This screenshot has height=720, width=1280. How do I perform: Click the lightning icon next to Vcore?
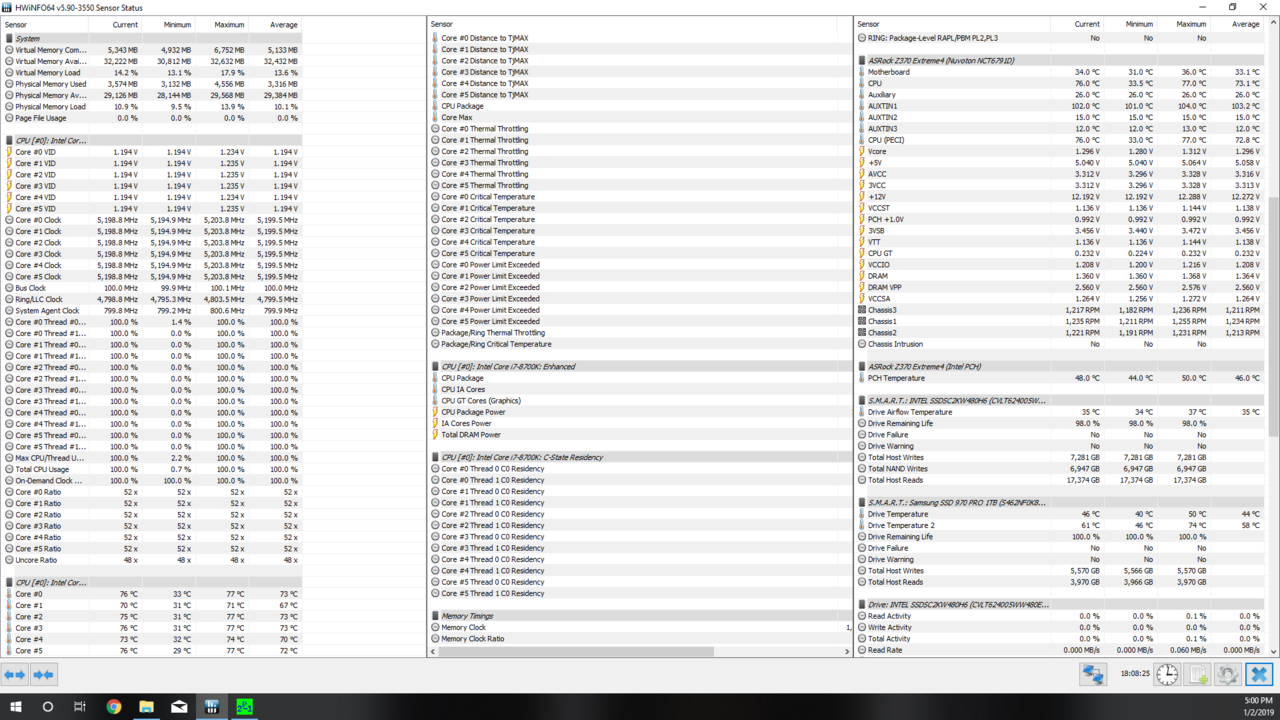[862, 151]
